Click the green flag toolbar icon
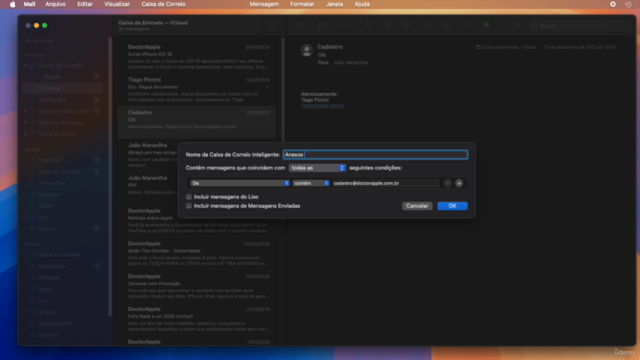The width and height of the screenshot is (640, 360). (486, 25)
